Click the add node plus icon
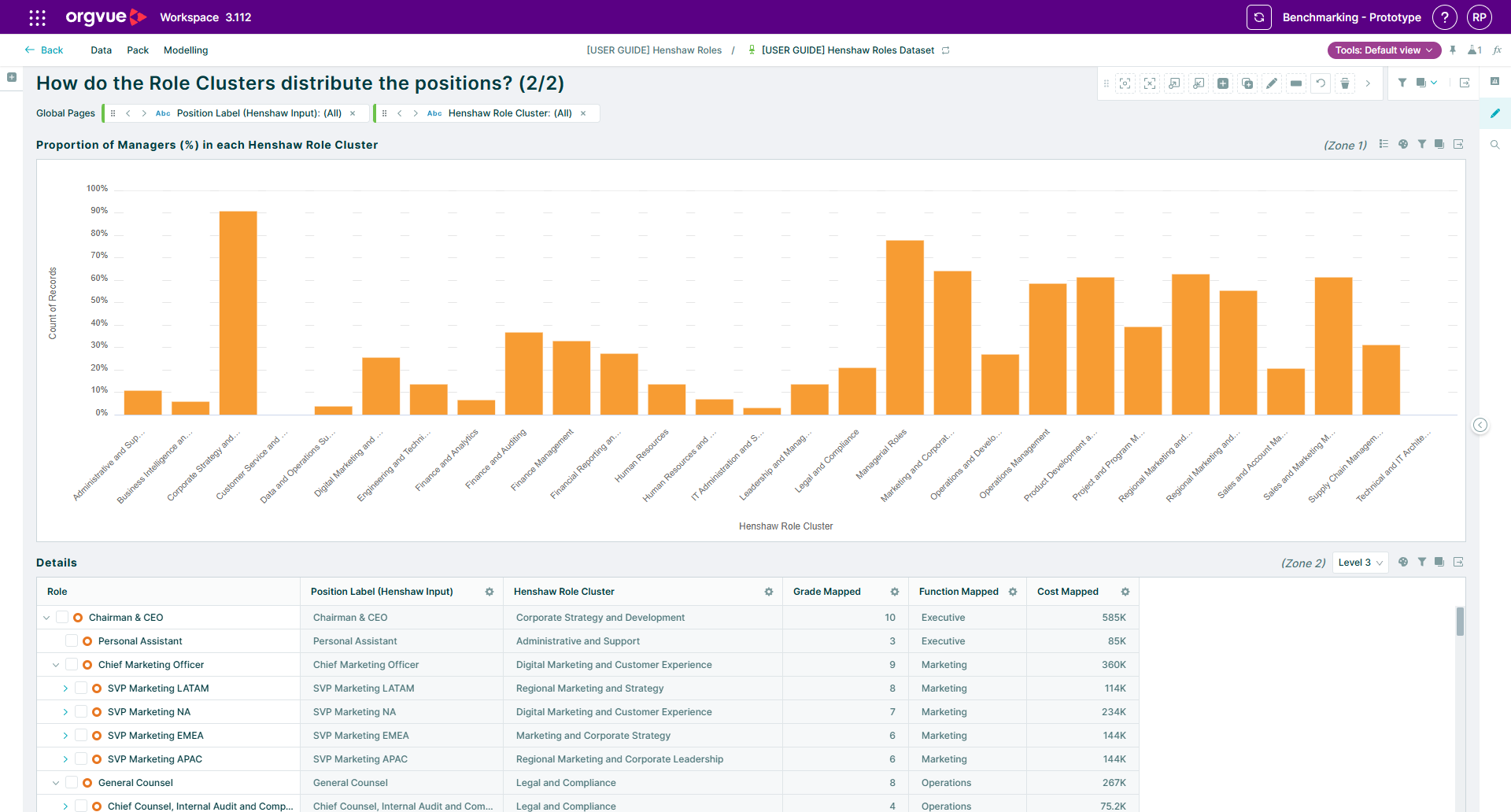 pyautogui.click(x=1223, y=83)
